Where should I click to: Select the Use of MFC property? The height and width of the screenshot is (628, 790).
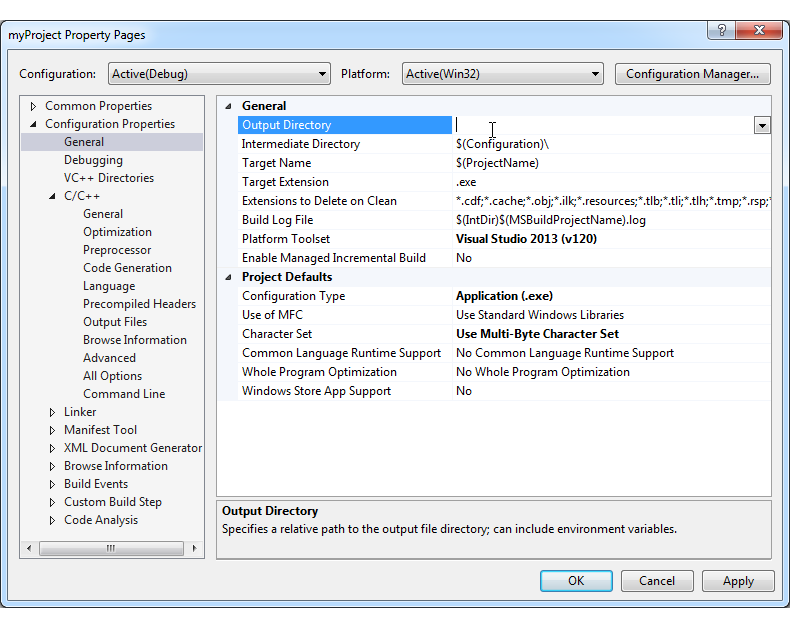pos(345,316)
